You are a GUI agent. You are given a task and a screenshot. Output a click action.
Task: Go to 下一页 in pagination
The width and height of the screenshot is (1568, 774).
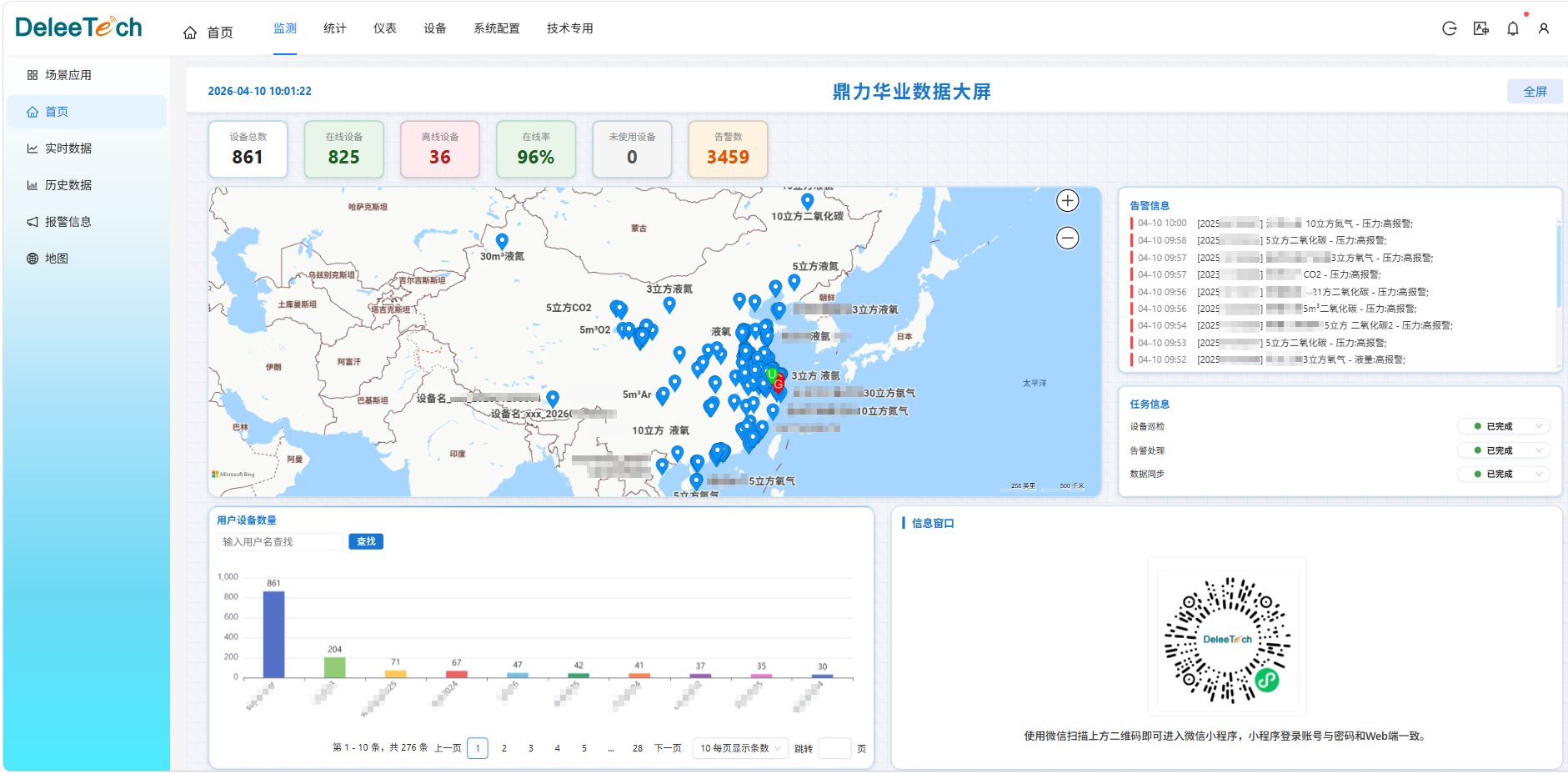tap(667, 748)
